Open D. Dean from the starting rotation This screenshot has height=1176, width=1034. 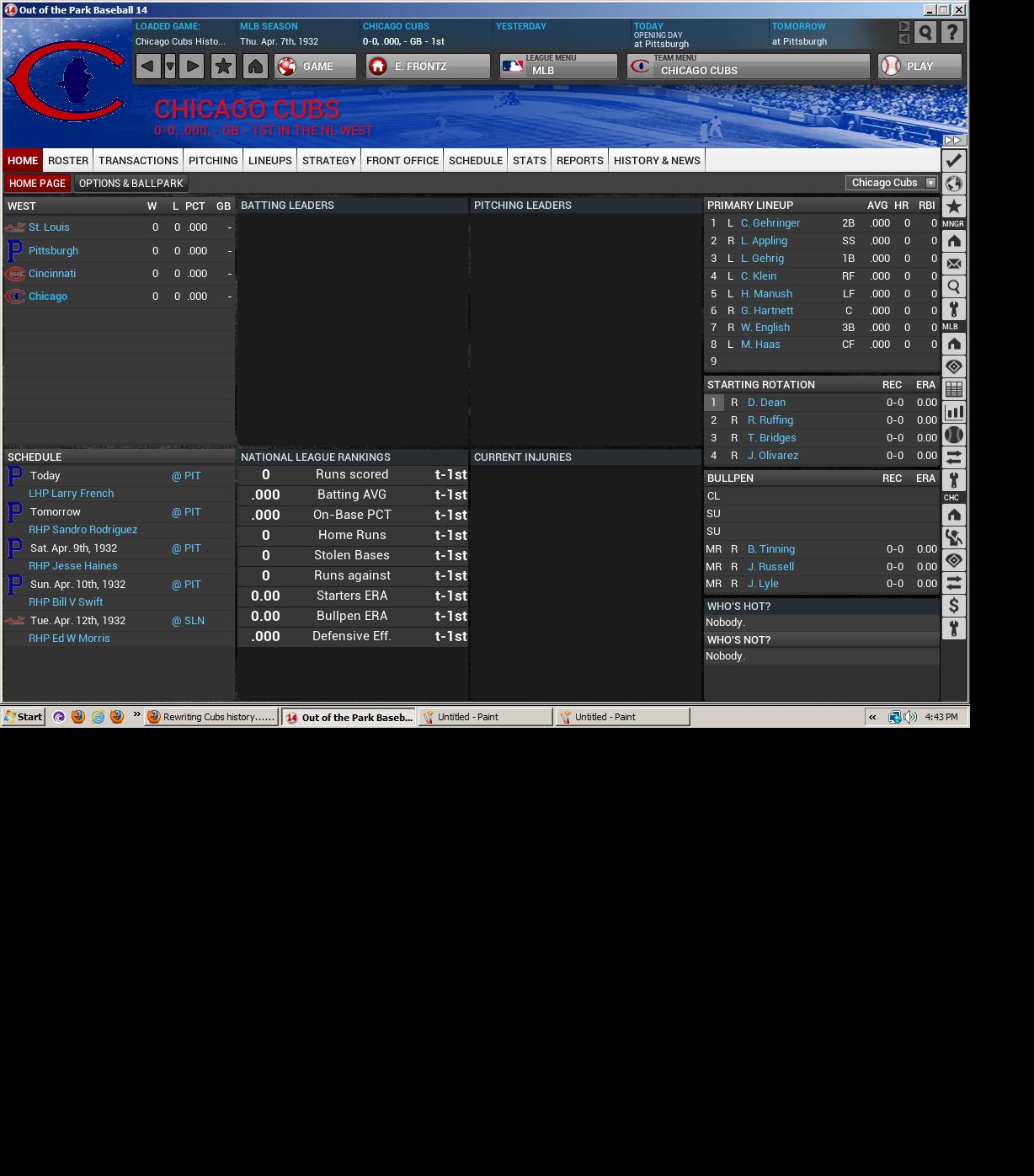coord(765,402)
